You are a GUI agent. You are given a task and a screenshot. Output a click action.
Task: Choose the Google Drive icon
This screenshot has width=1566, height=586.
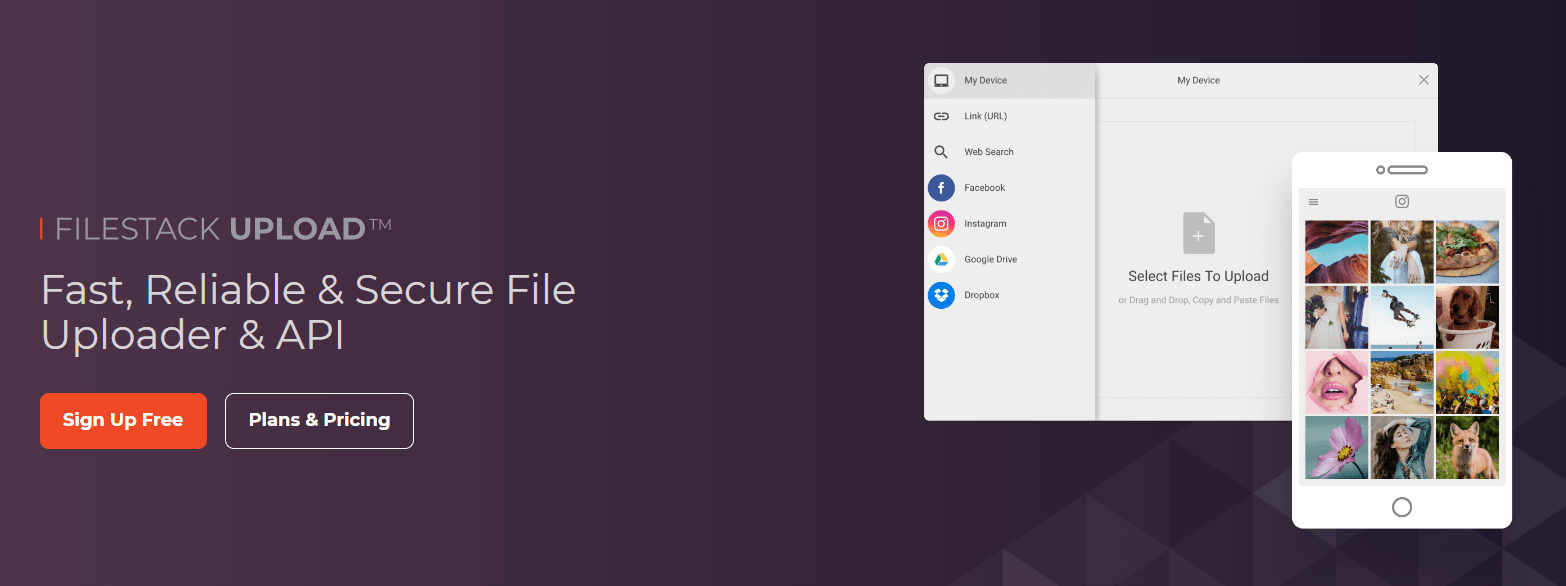[941, 260]
